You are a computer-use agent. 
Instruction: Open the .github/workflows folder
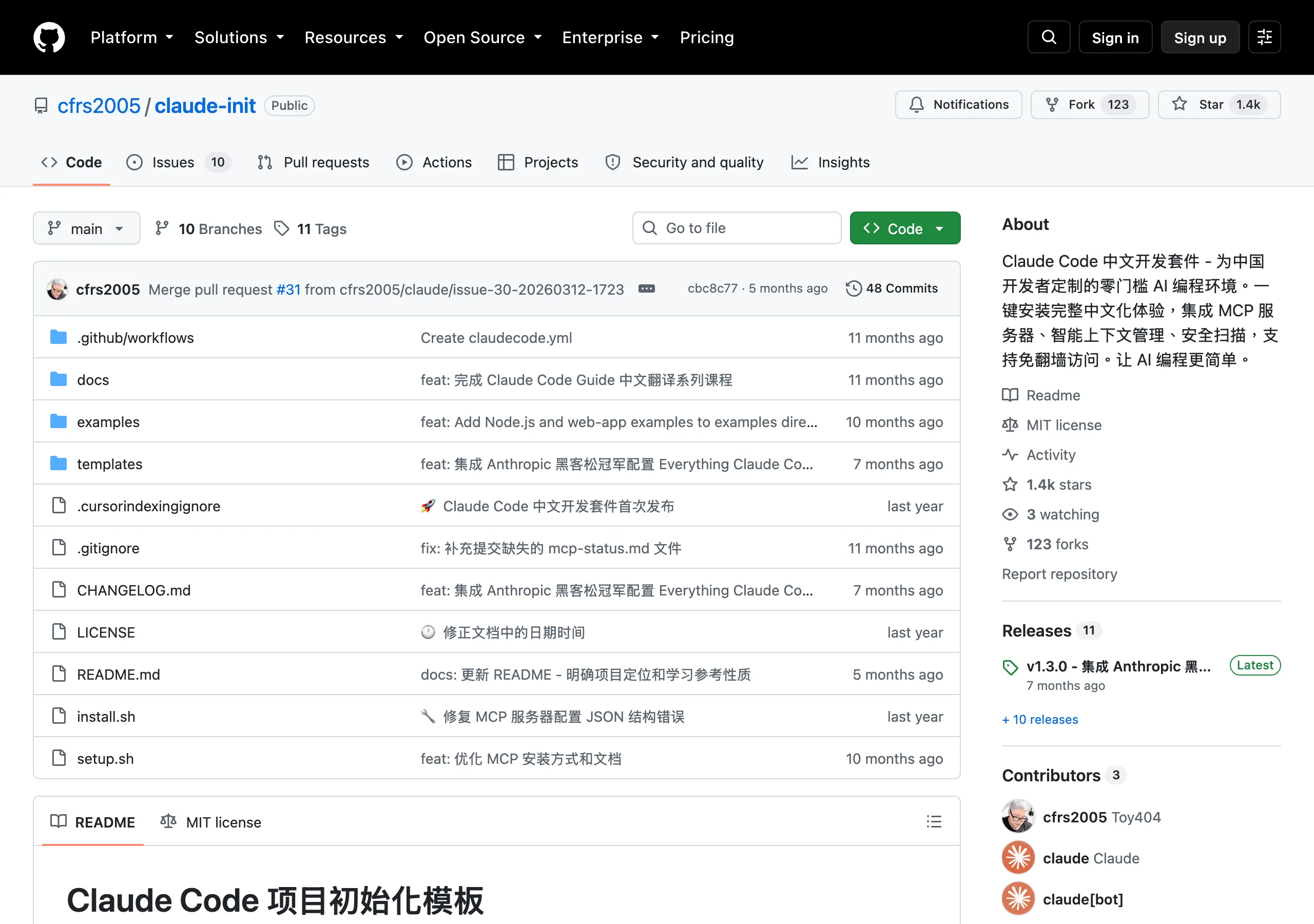135,338
